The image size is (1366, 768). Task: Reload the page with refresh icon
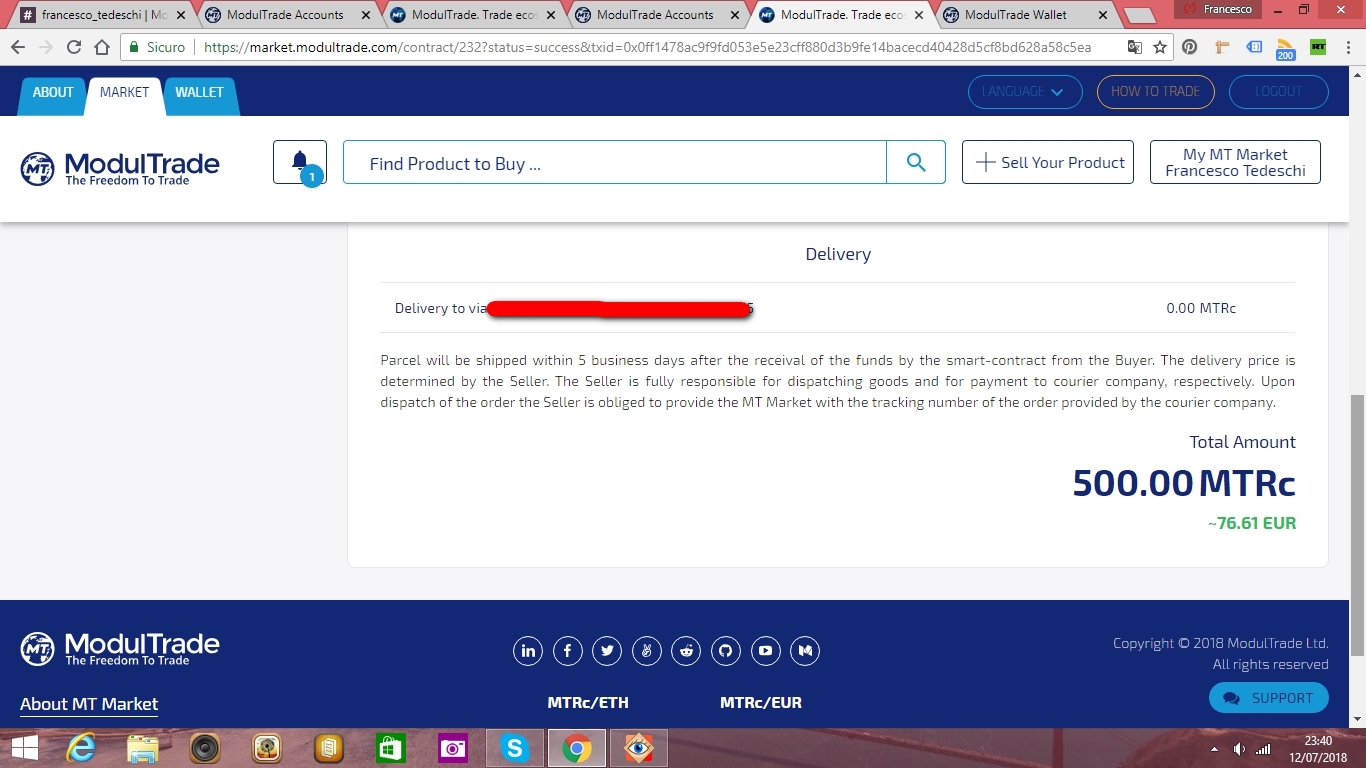click(73, 47)
